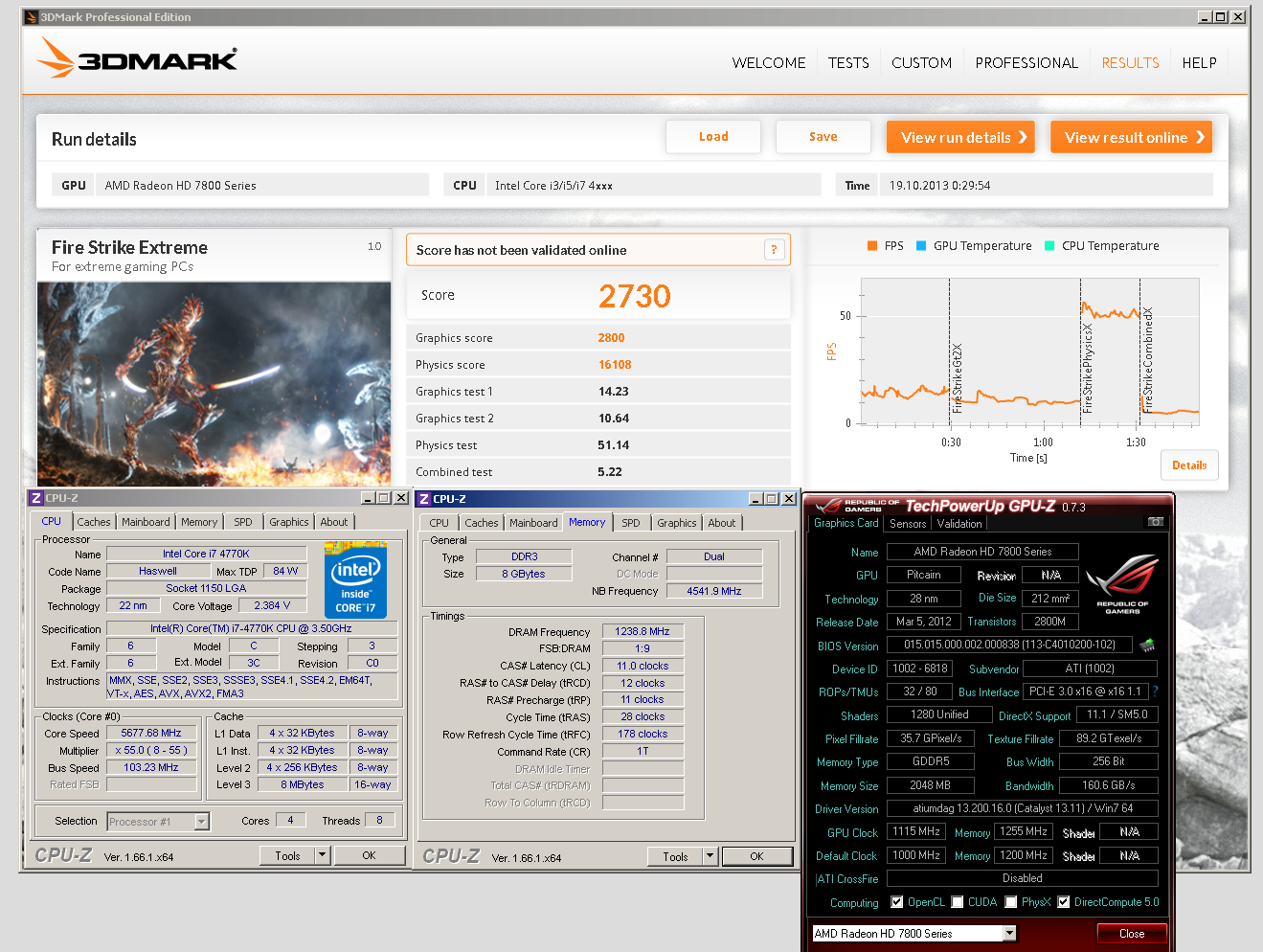Open the Details button under the FPS chart

[1189, 465]
